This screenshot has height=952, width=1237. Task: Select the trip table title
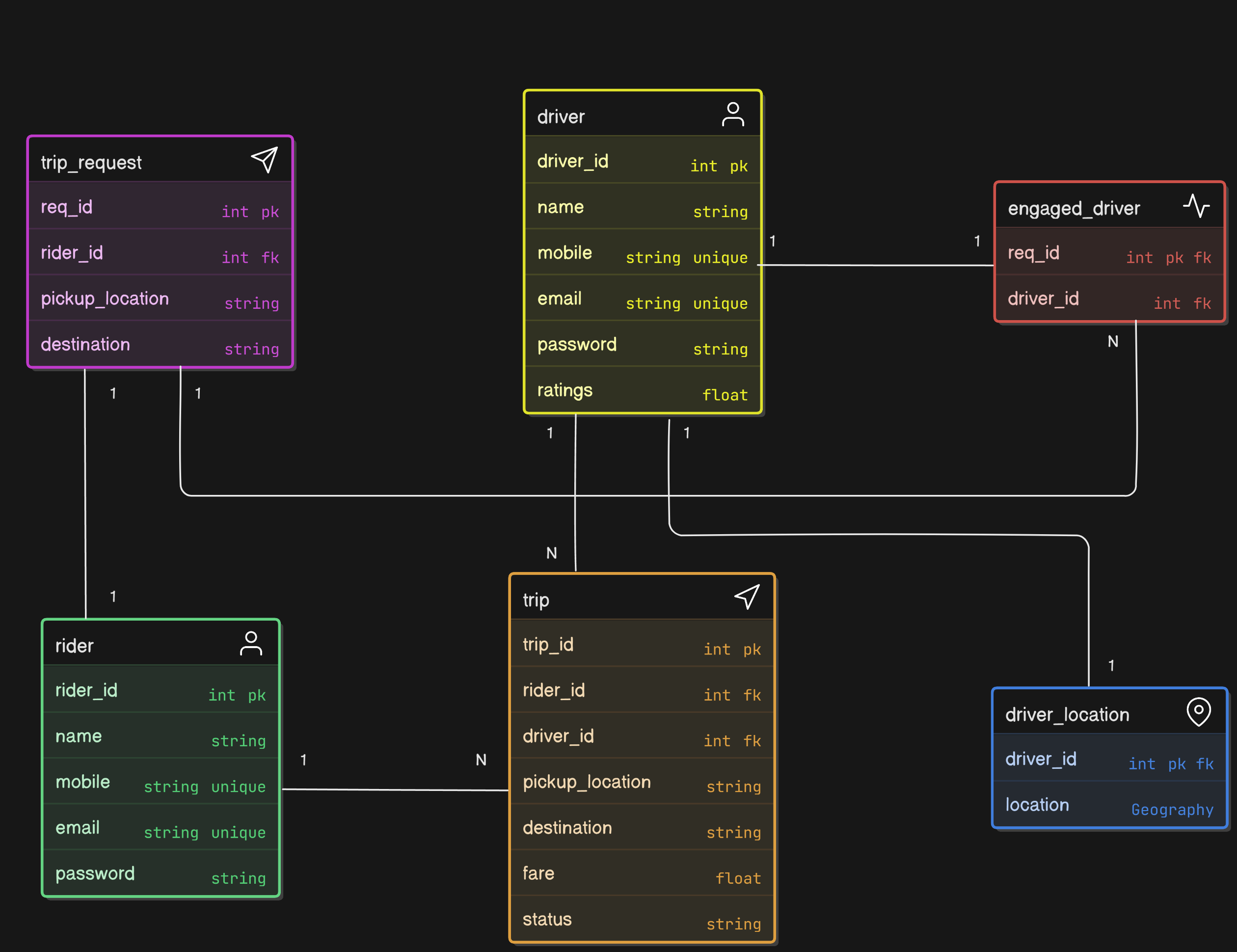536,600
